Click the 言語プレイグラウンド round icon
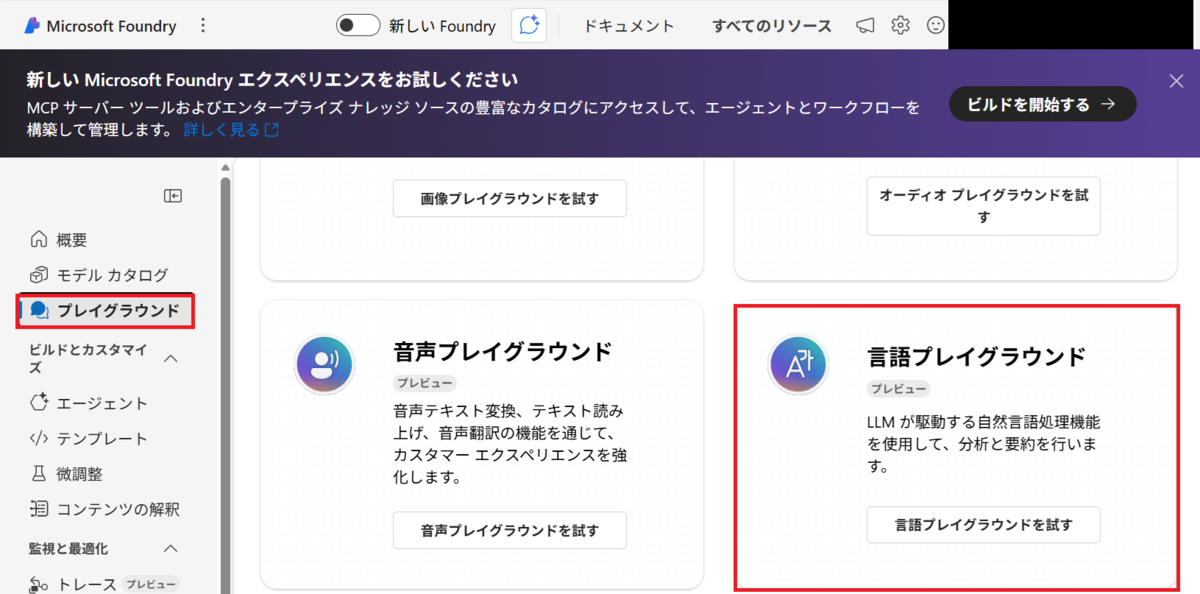 click(797, 364)
